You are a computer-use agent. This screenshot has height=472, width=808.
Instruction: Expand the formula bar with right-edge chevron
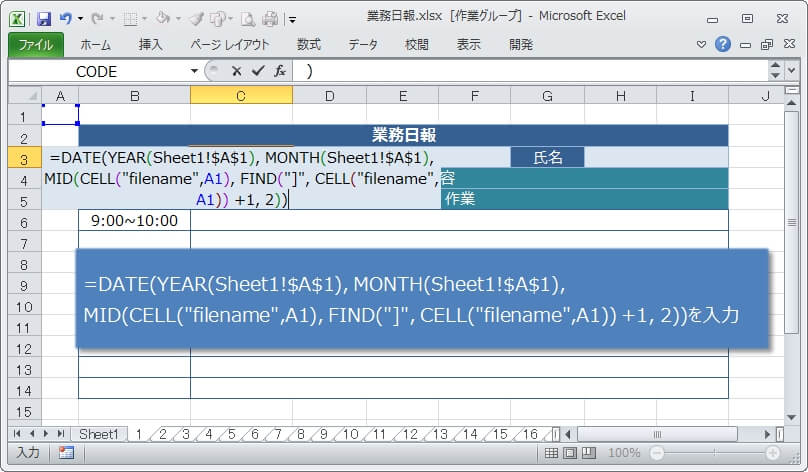776,71
